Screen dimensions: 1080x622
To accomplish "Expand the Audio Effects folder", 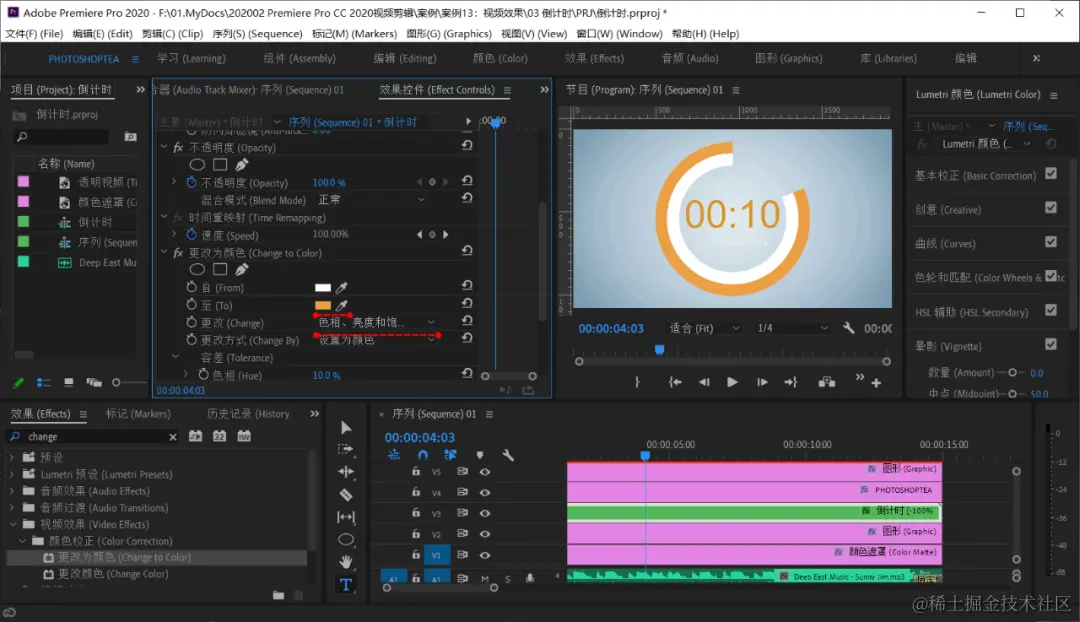I will pos(11,490).
